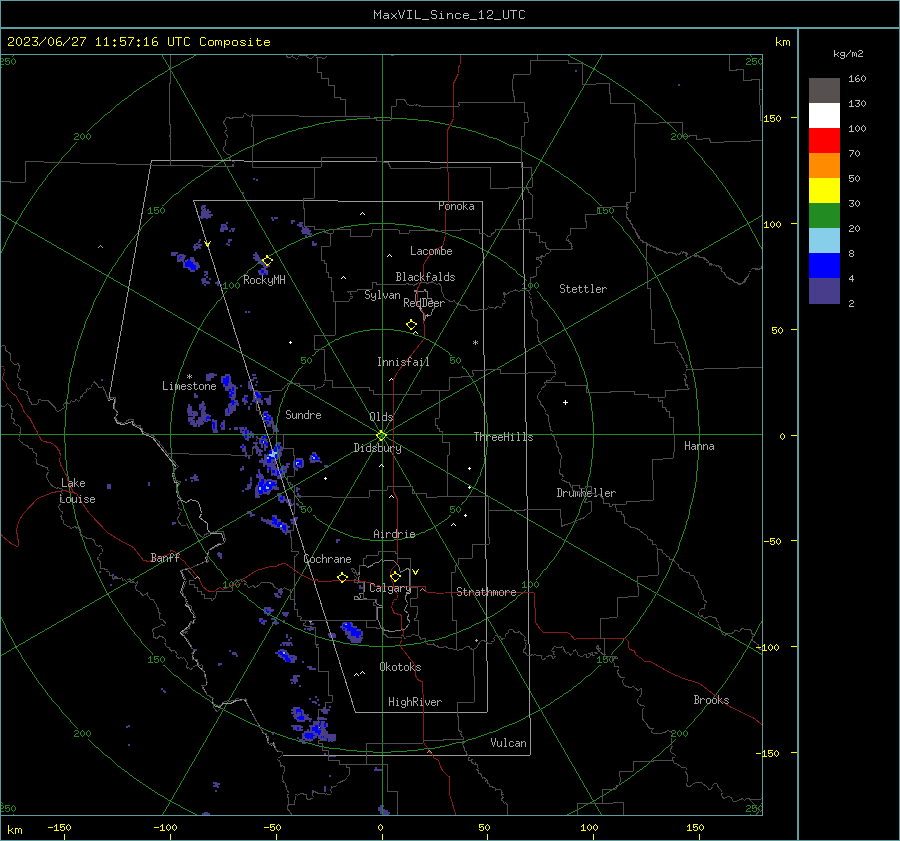Click the Ponoka city label
Viewport: 900px width, 841px height.
click(x=456, y=206)
